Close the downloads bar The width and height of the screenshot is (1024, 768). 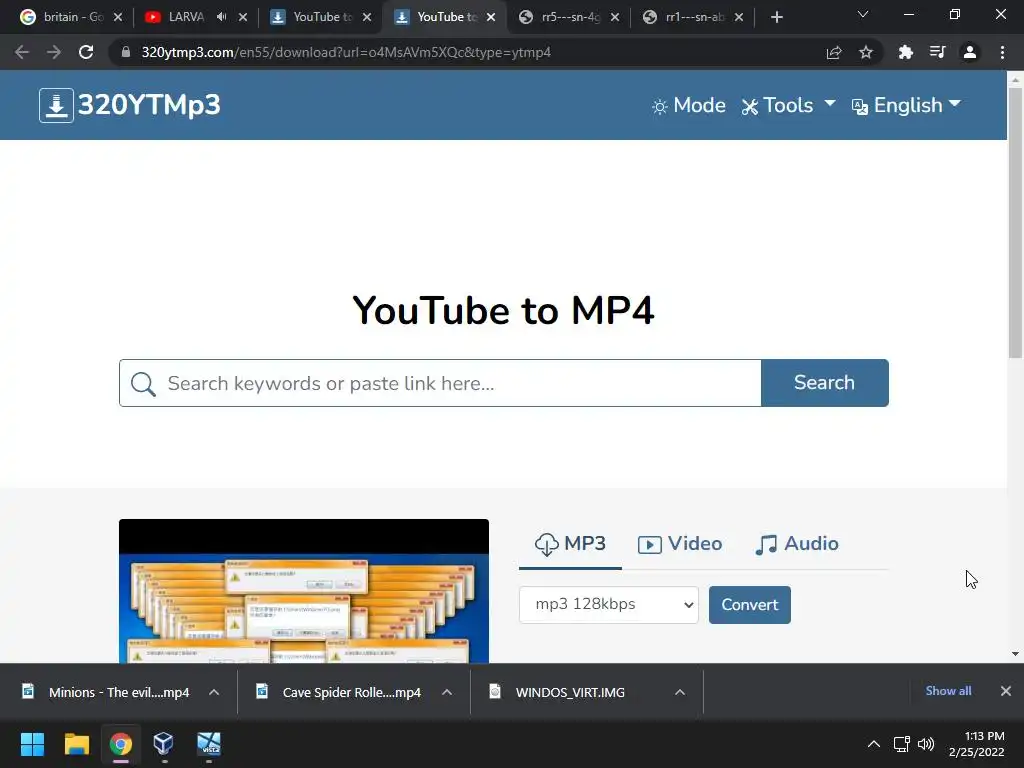(1006, 691)
